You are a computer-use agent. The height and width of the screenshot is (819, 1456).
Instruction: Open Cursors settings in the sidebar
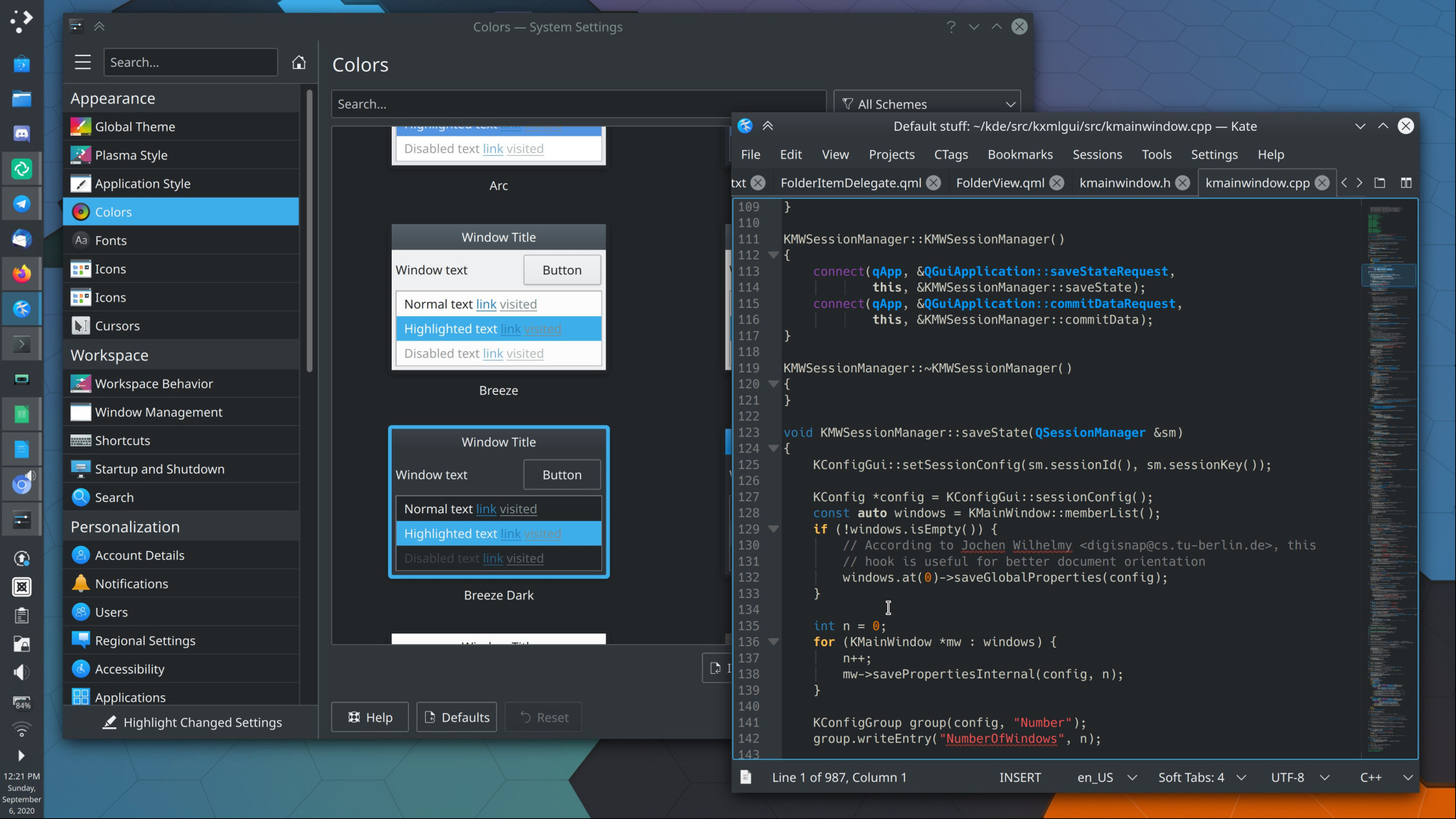click(x=117, y=325)
